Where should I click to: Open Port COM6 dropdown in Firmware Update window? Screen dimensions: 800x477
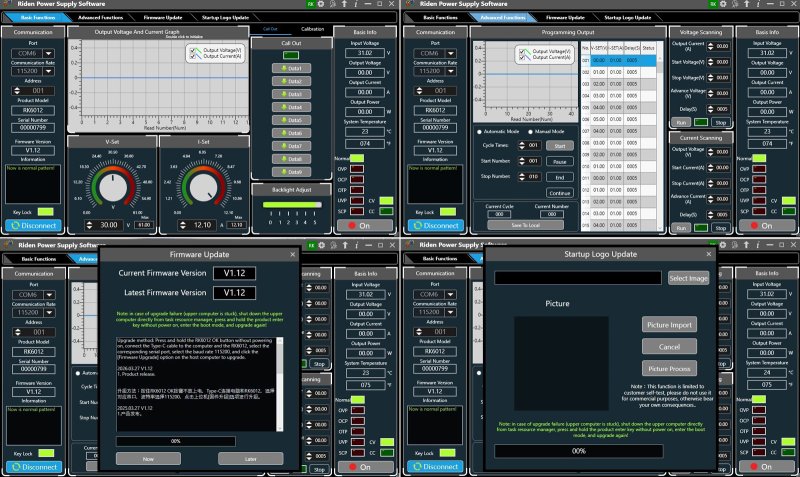(x=49, y=294)
